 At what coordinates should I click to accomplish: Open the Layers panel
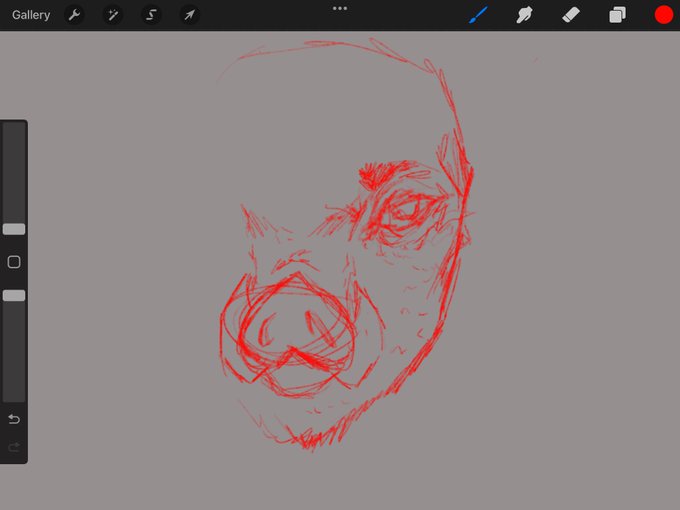[617, 15]
